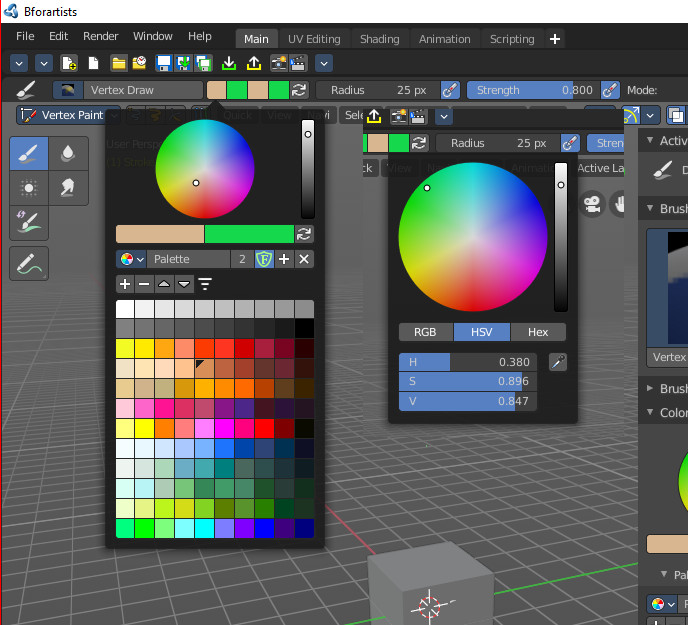Collapse the Activ... panel in sidebar
Image resolution: width=688 pixels, height=625 pixels.
click(650, 140)
